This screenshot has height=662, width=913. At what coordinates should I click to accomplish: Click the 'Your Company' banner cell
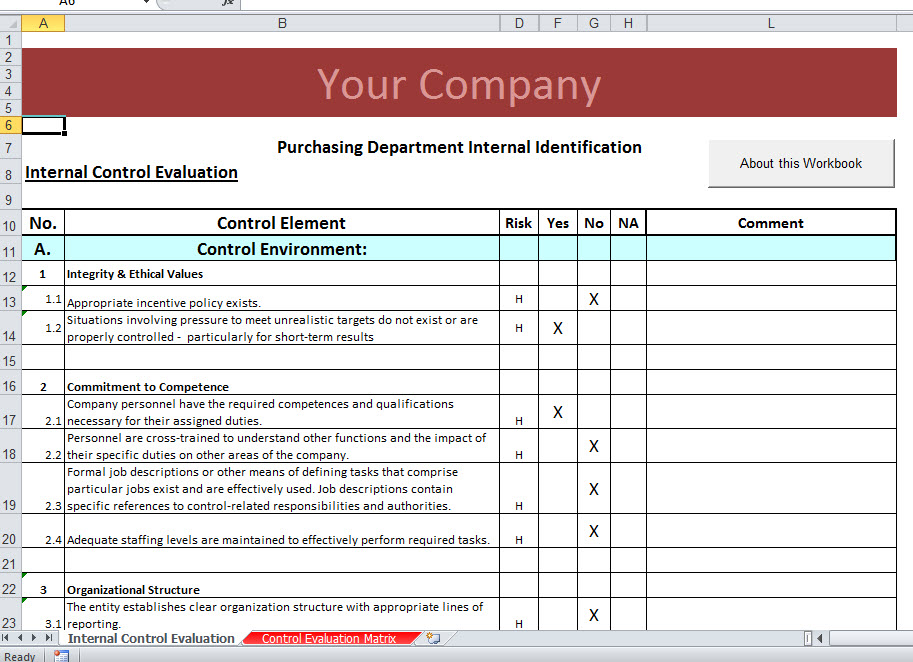pos(459,83)
